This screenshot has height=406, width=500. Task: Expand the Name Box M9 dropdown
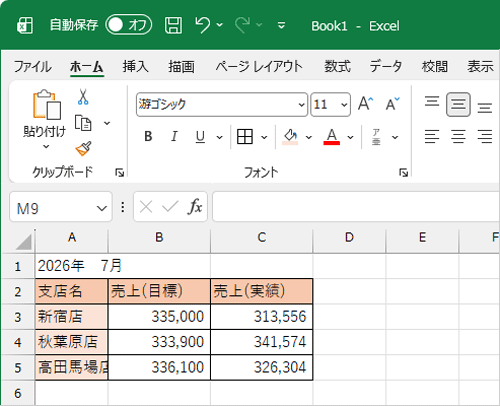102,208
